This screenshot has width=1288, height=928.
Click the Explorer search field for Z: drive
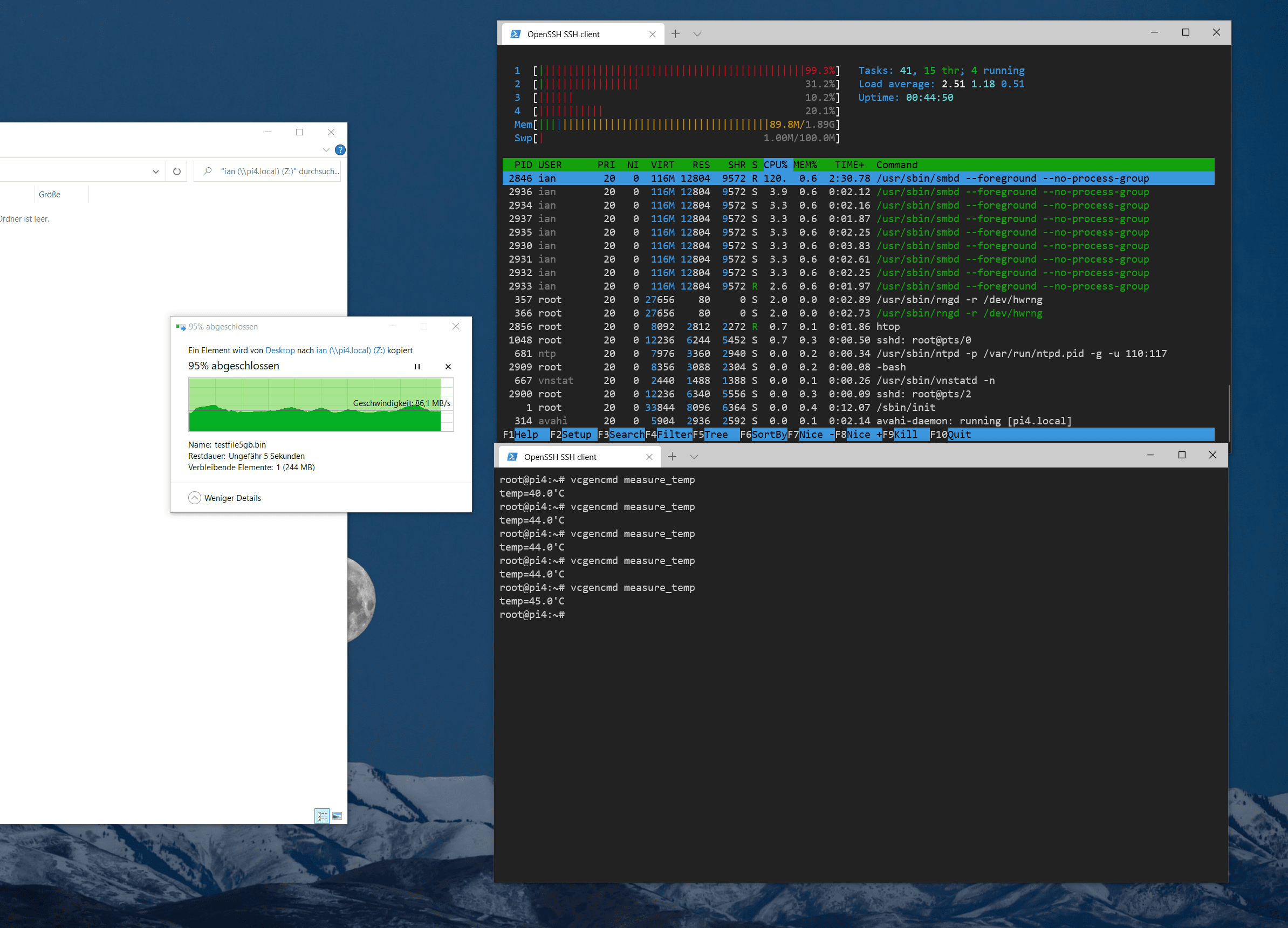[x=268, y=171]
